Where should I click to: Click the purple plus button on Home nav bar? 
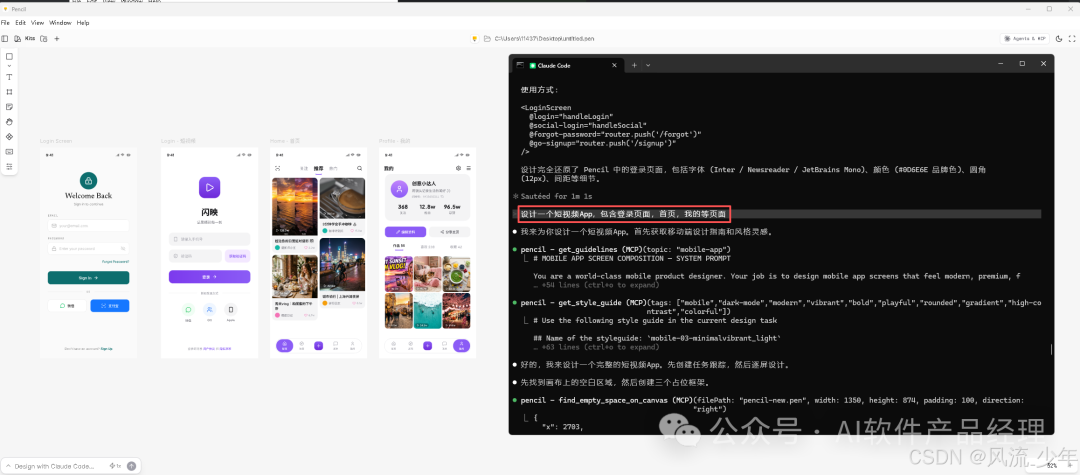pyautogui.click(x=318, y=346)
